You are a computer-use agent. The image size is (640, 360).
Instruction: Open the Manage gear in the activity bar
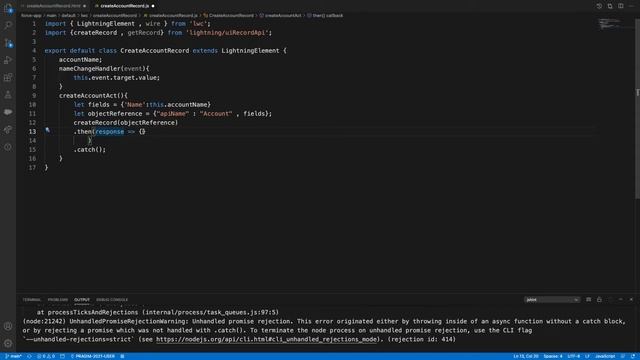(x=8, y=343)
